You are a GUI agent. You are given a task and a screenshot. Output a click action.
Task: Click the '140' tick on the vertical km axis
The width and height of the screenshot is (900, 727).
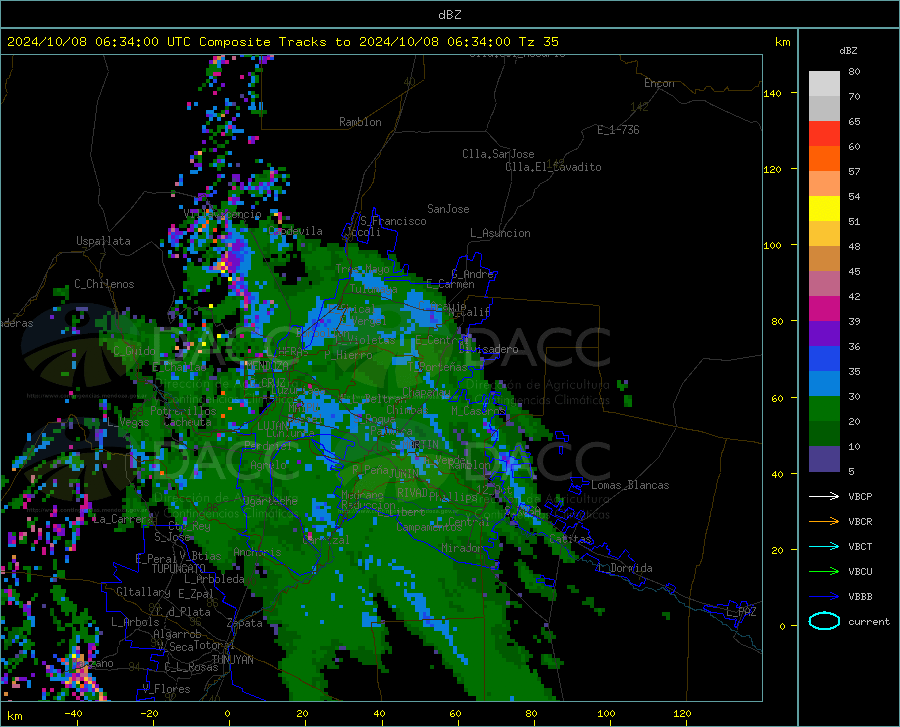click(772, 93)
